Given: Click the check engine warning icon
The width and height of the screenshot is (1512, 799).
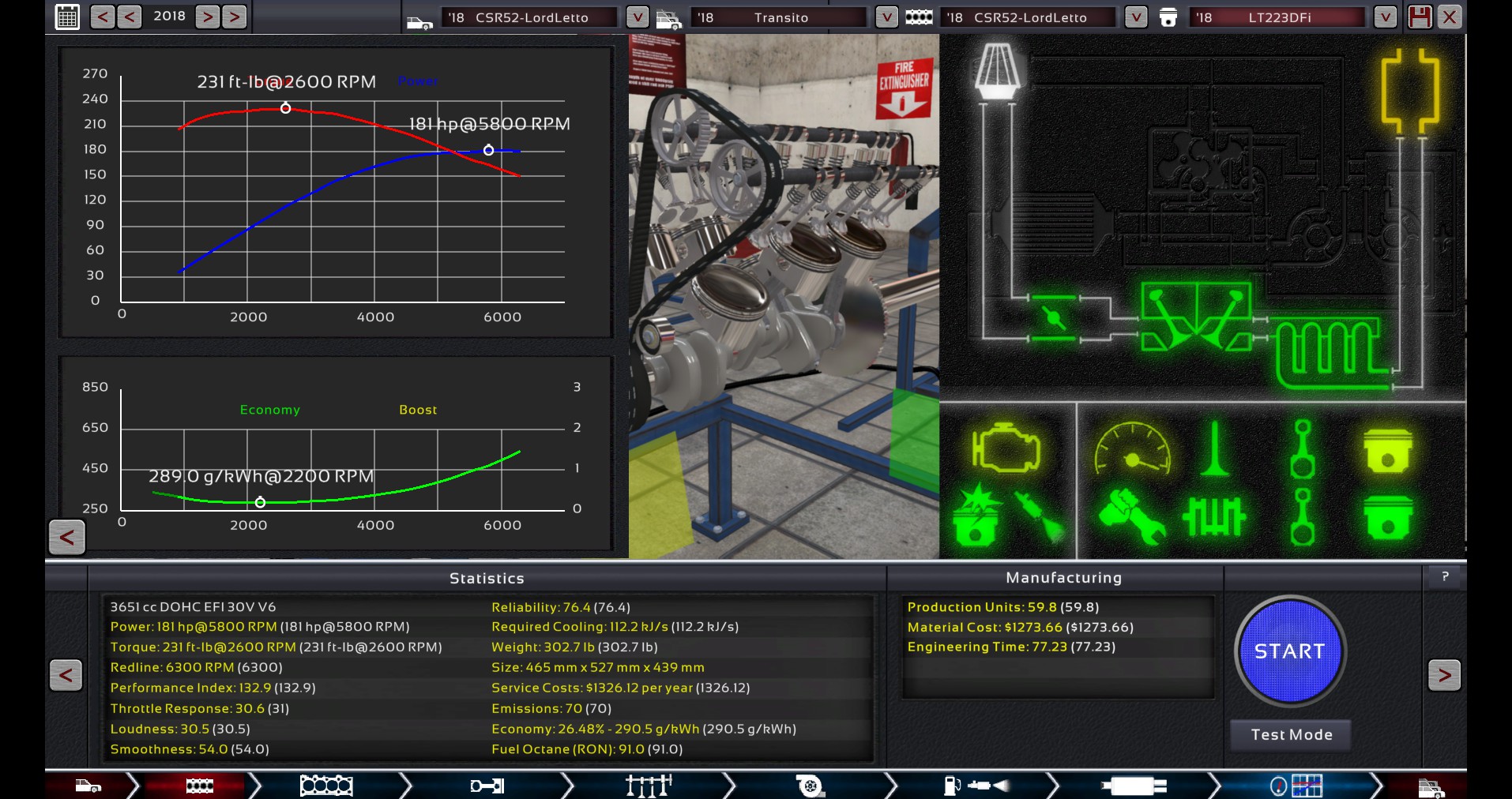Looking at the screenshot, I should [x=1006, y=451].
